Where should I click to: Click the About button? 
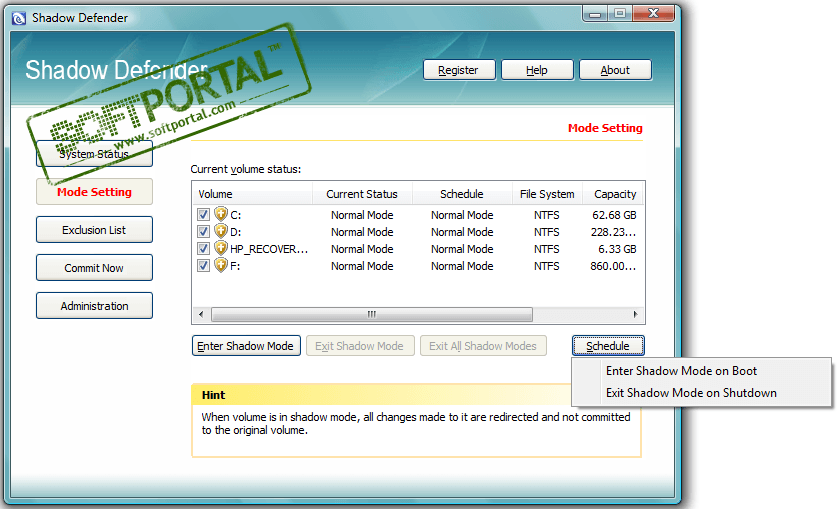615,70
